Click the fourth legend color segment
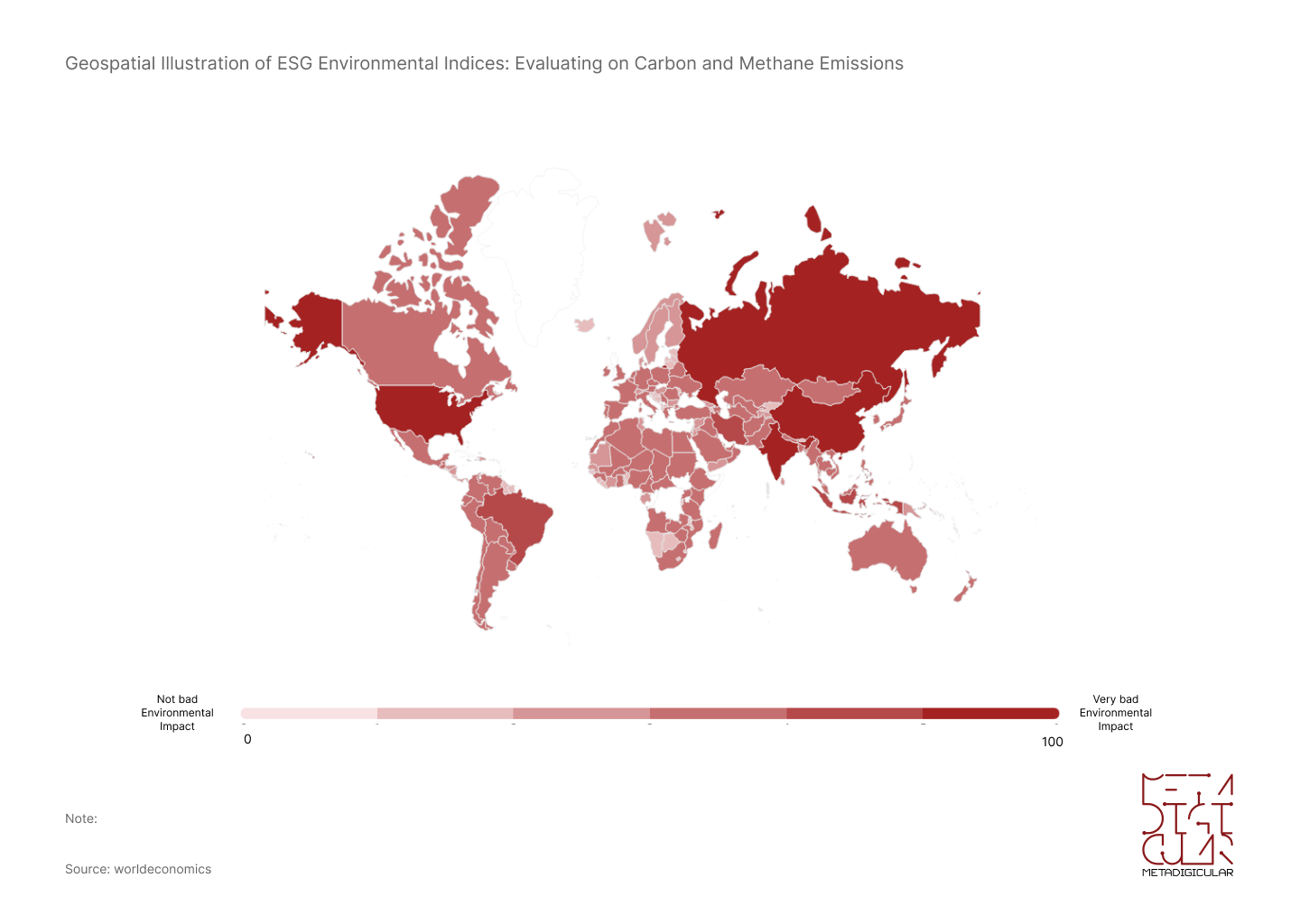Screen dimensions: 1300x924 point(718,714)
